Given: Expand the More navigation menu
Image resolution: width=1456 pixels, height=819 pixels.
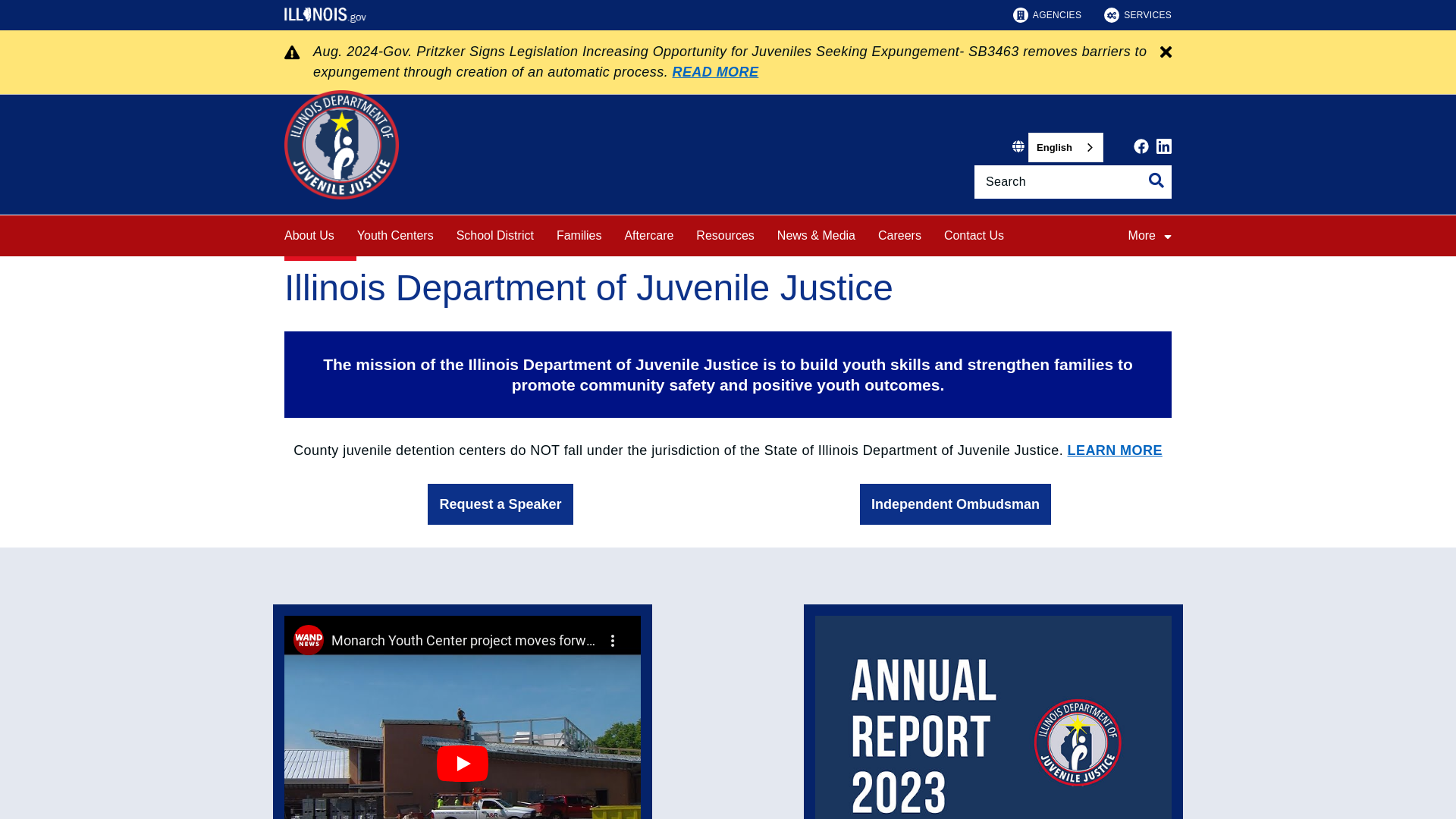Looking at the screenshot, I should 1150,236.
